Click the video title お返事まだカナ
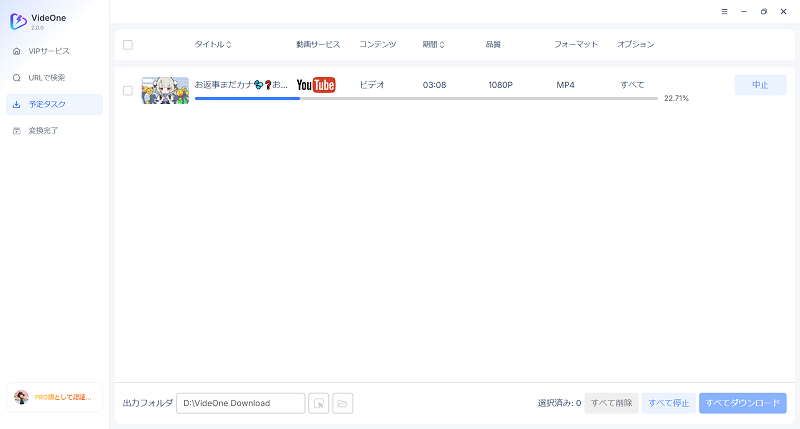 pyautogui.click(x=241, y=85)
